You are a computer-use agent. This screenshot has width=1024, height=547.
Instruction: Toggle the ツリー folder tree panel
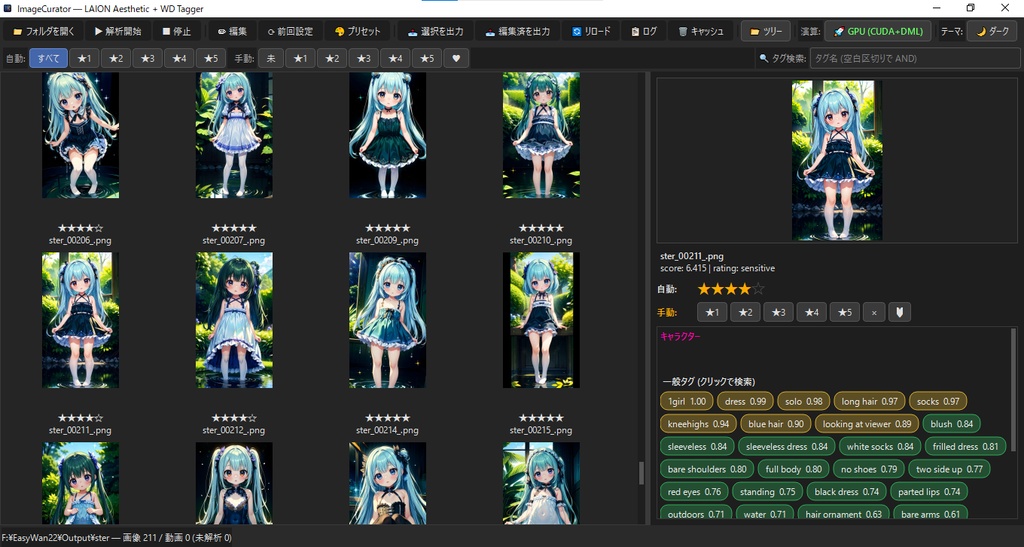[x=766, y=31]
